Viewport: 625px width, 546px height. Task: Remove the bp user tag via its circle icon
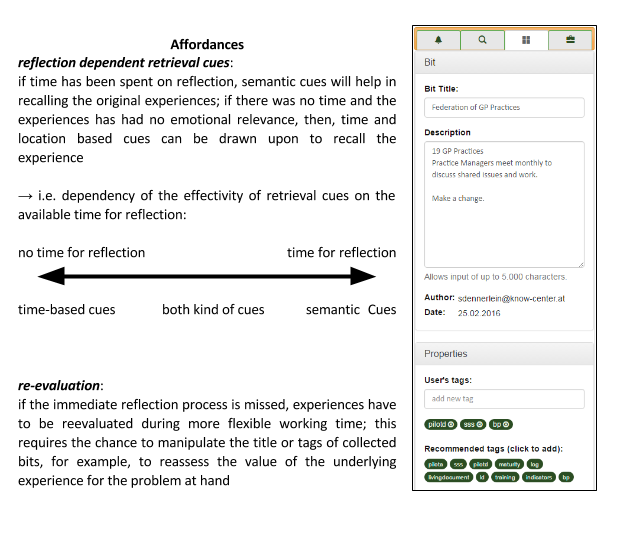(x=506, y=424)
